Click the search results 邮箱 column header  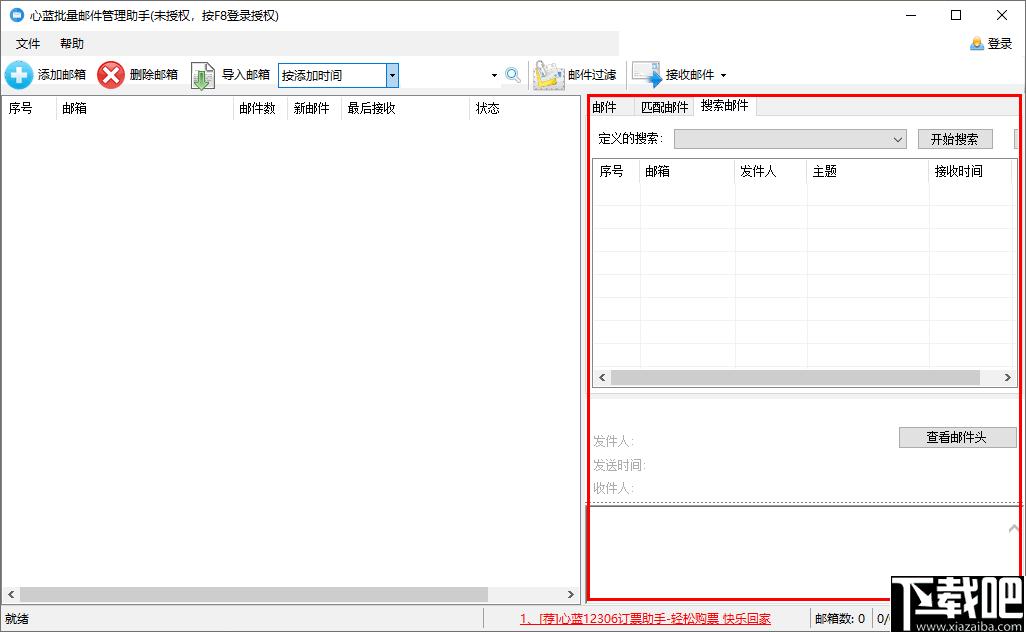click(687, 171)
